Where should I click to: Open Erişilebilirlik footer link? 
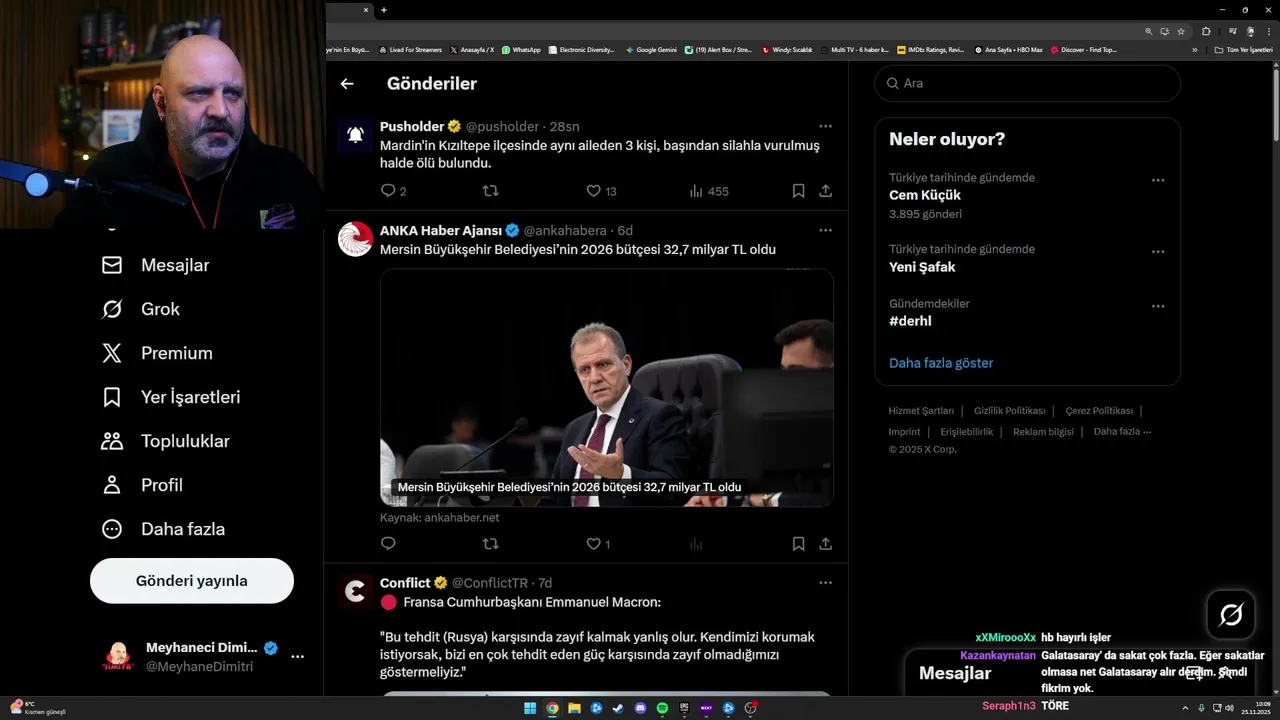pos(966,432)
